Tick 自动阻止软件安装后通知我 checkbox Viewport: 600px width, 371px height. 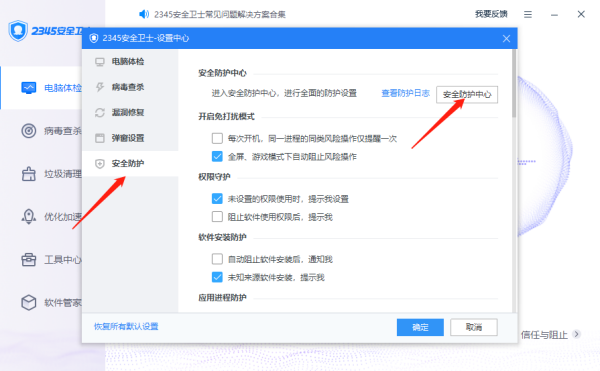(x=217, y=259)
